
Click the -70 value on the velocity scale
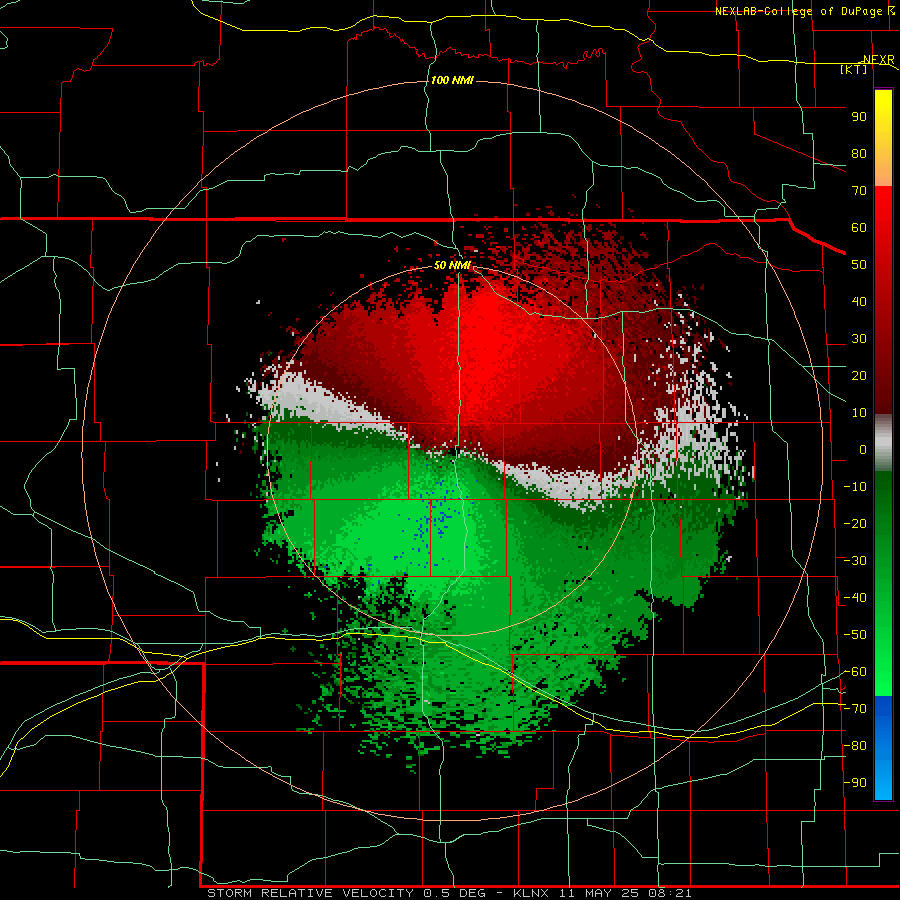tap(855, 709)
